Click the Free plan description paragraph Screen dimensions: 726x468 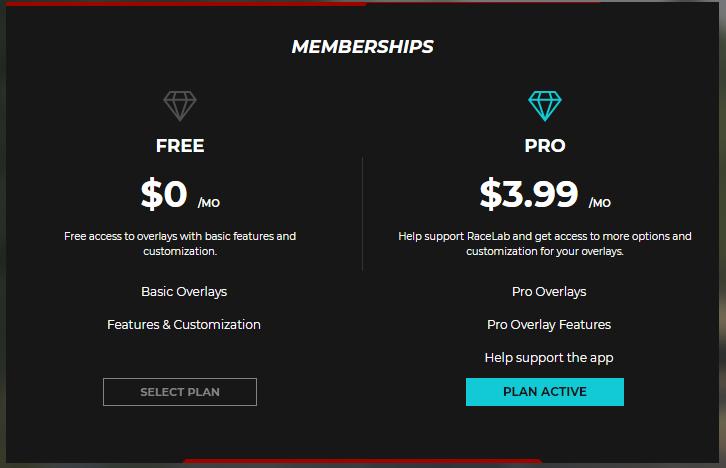pos(180,243)
